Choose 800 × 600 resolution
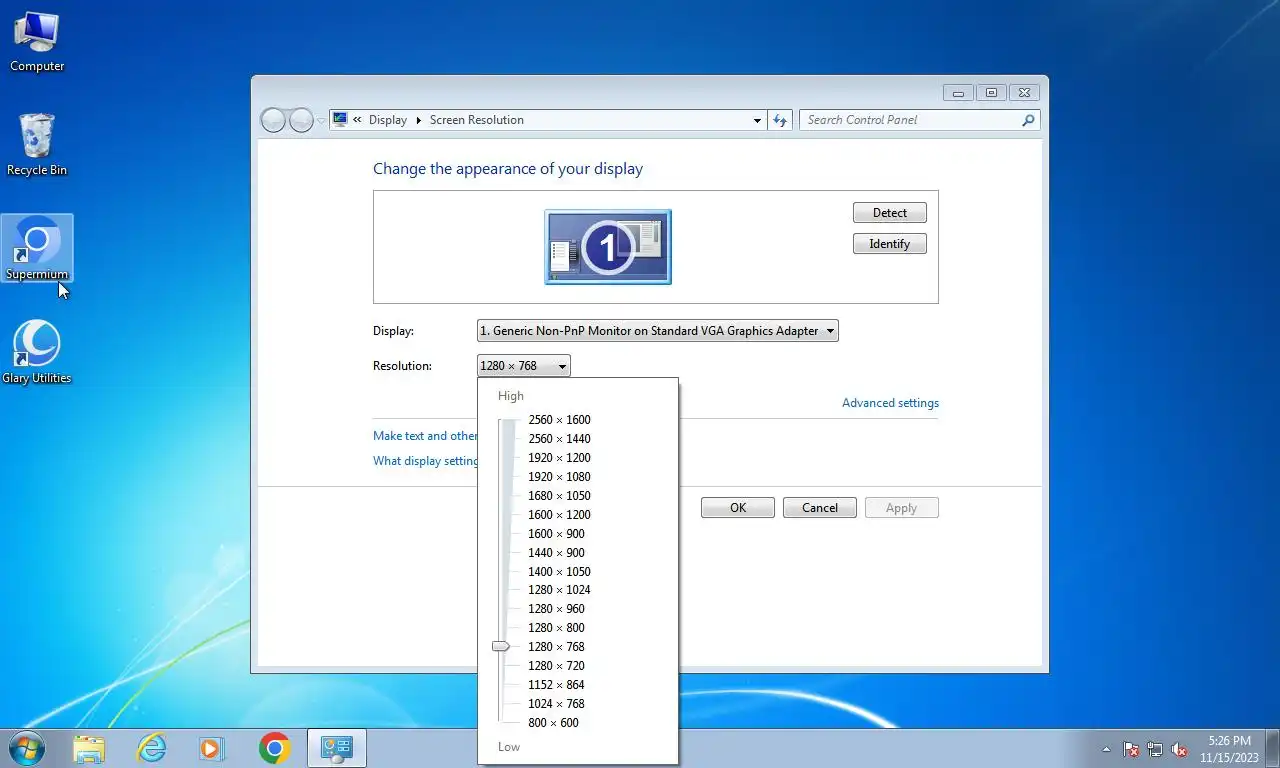This screenshot has height=768, width=1280. 553,723
